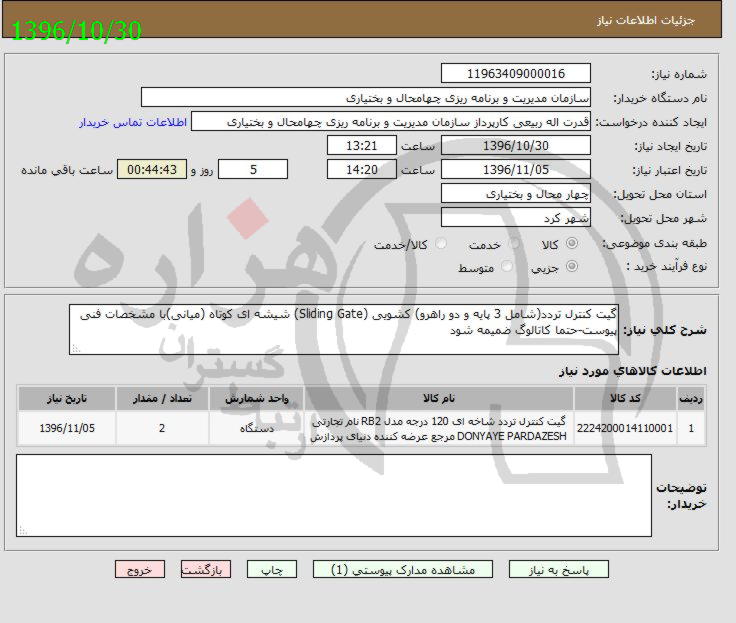This screenshot has height=623, width=736.
Task: Click remaining time field 00:44:43
Action: coord(152,169)
